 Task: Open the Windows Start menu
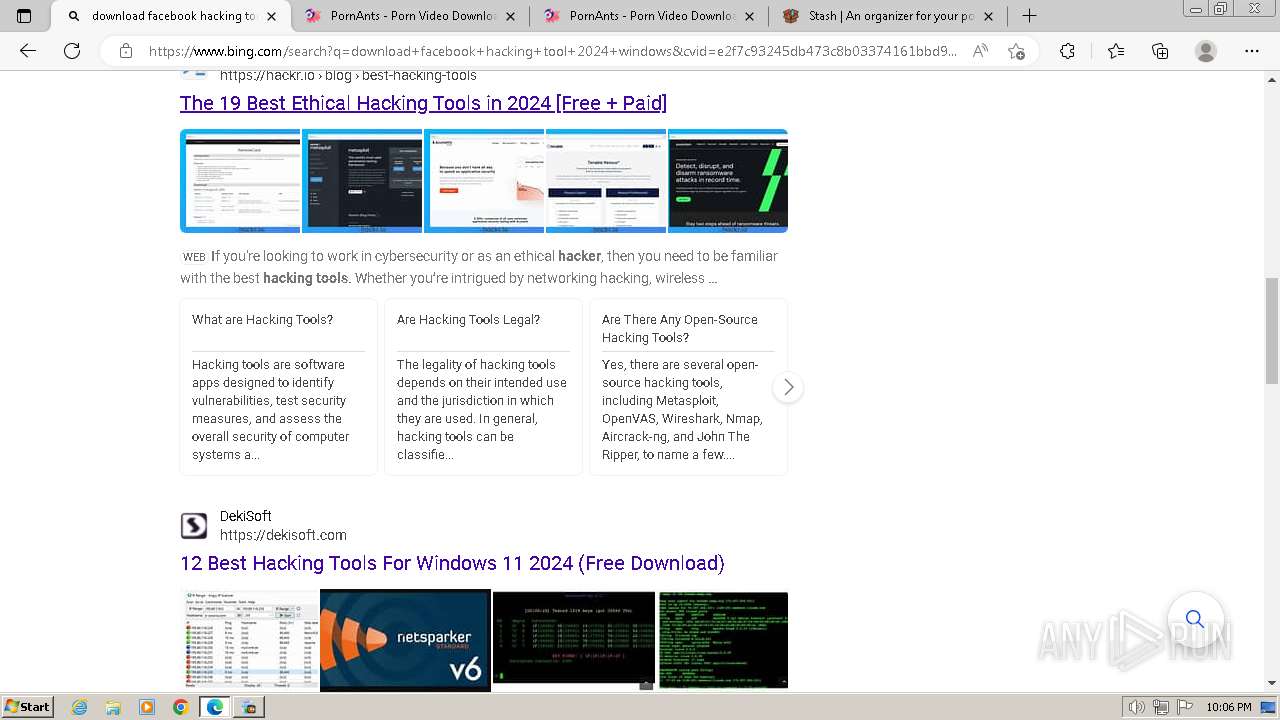[27, 707]
